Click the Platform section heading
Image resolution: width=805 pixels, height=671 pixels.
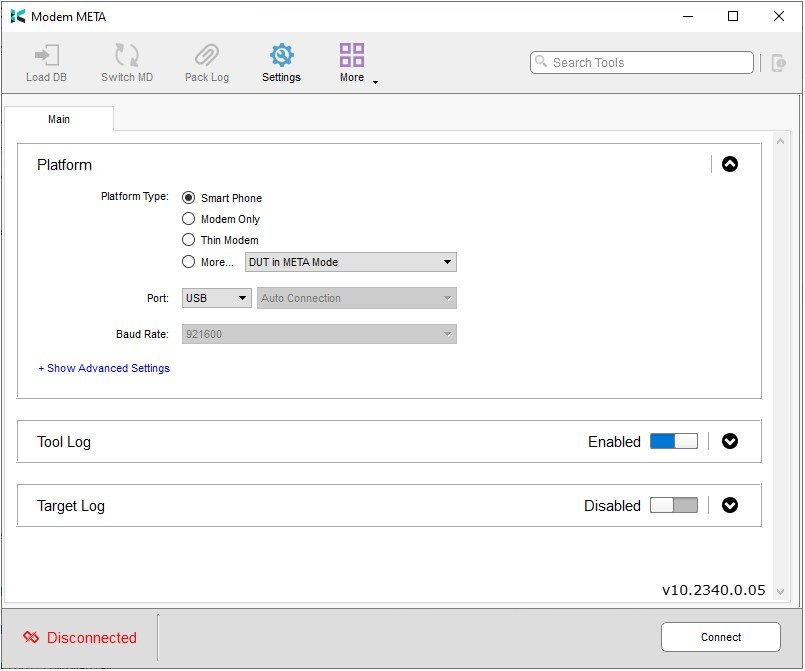pos(64,165)
